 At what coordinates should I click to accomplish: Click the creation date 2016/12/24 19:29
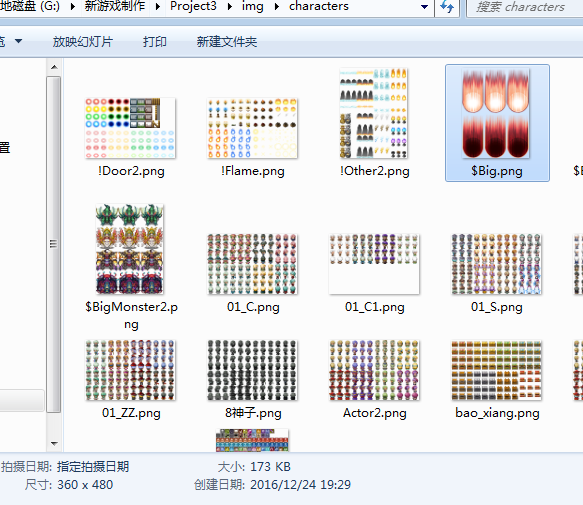tap(300, 485)
